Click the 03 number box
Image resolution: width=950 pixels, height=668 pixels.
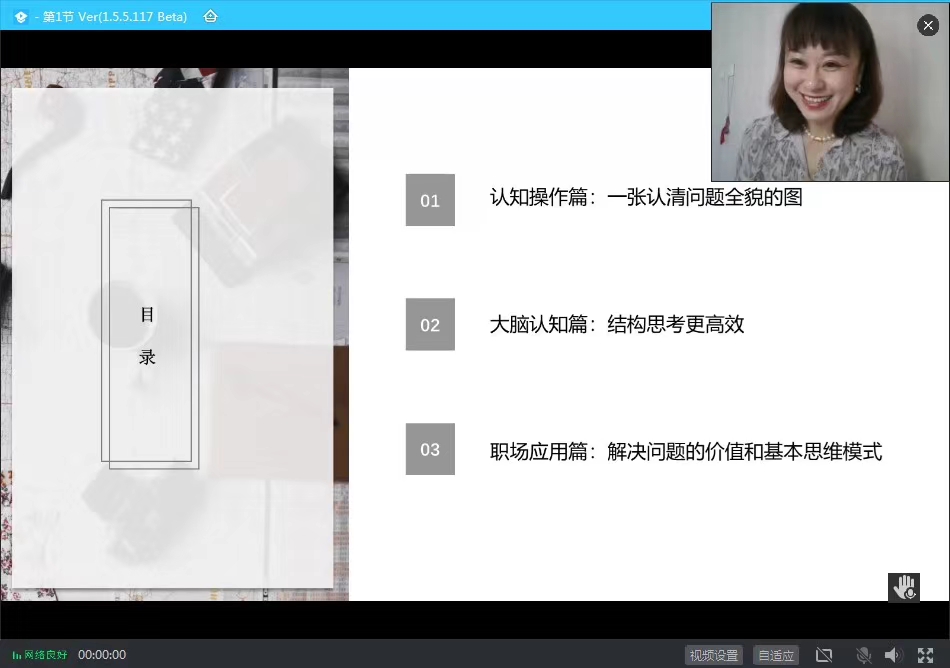click(x=430, y=449)
